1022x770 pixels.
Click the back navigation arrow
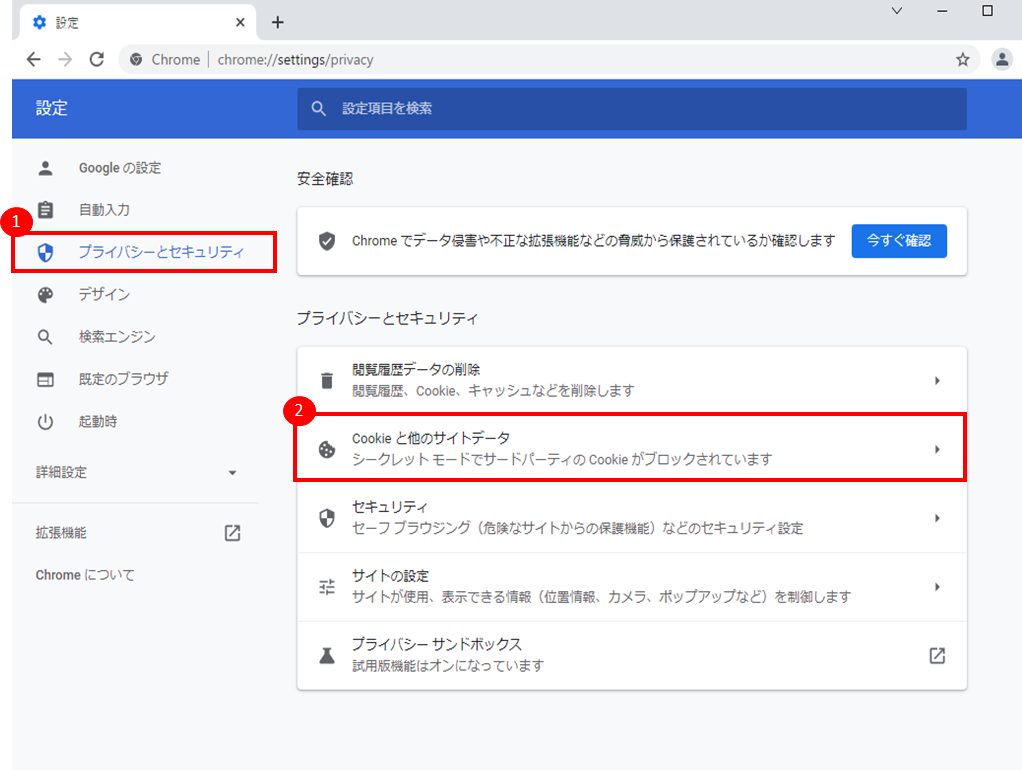pyautogui.click(x=34, y=60)
